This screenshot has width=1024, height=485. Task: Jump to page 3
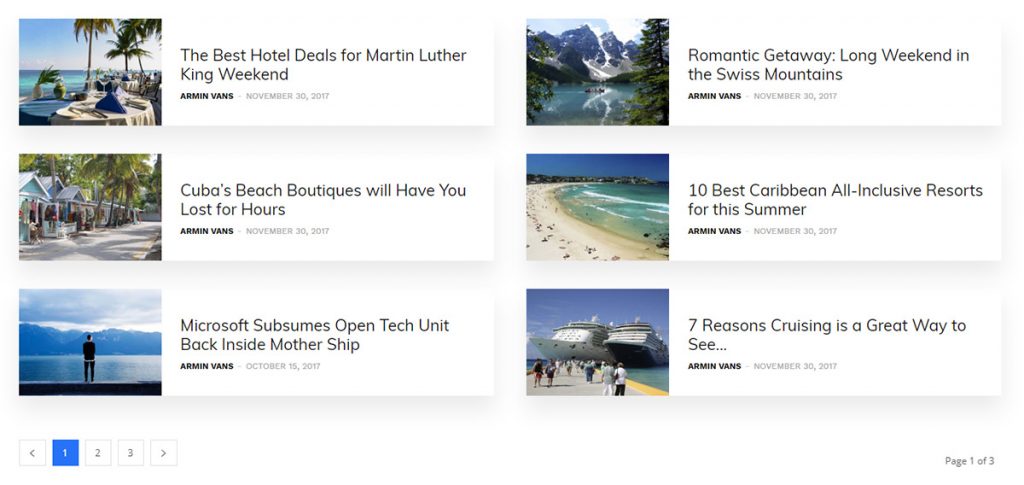click(x=130, y=453)
